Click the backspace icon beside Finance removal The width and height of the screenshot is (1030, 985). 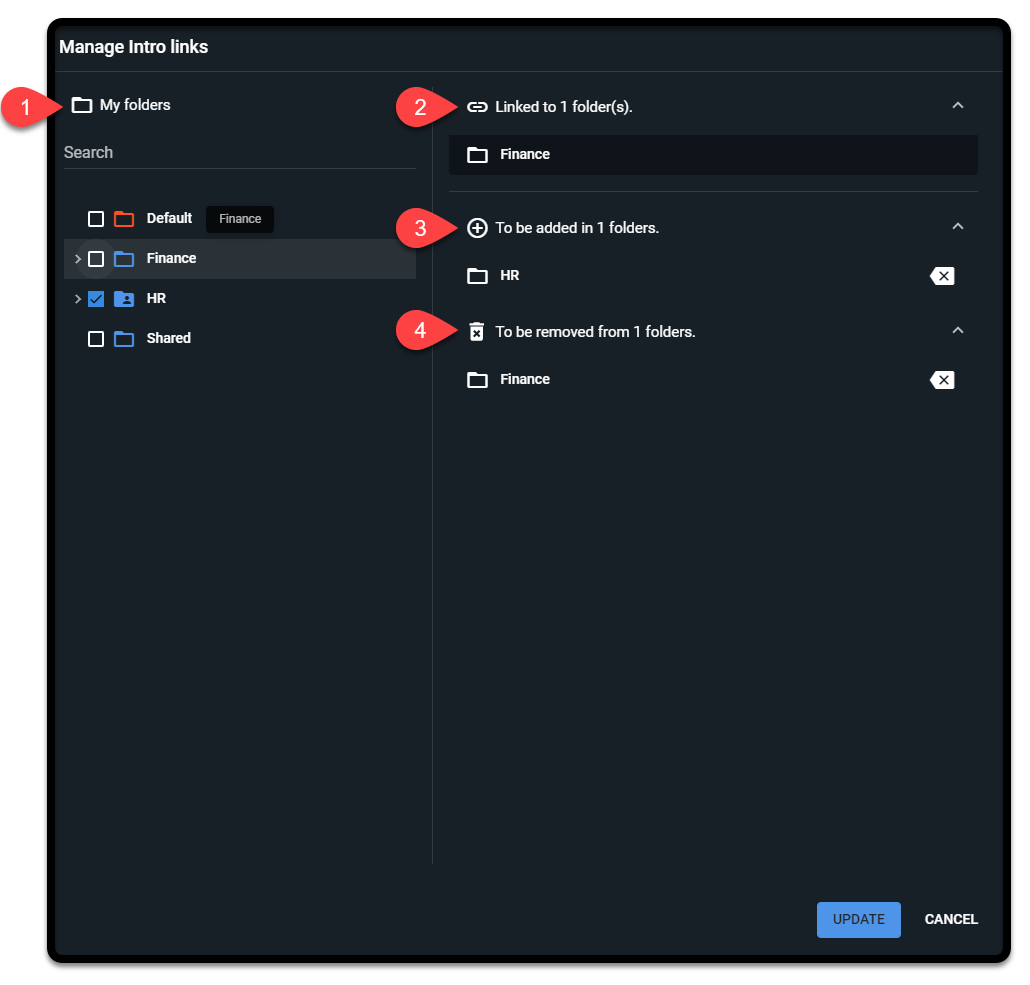(942, 380)
